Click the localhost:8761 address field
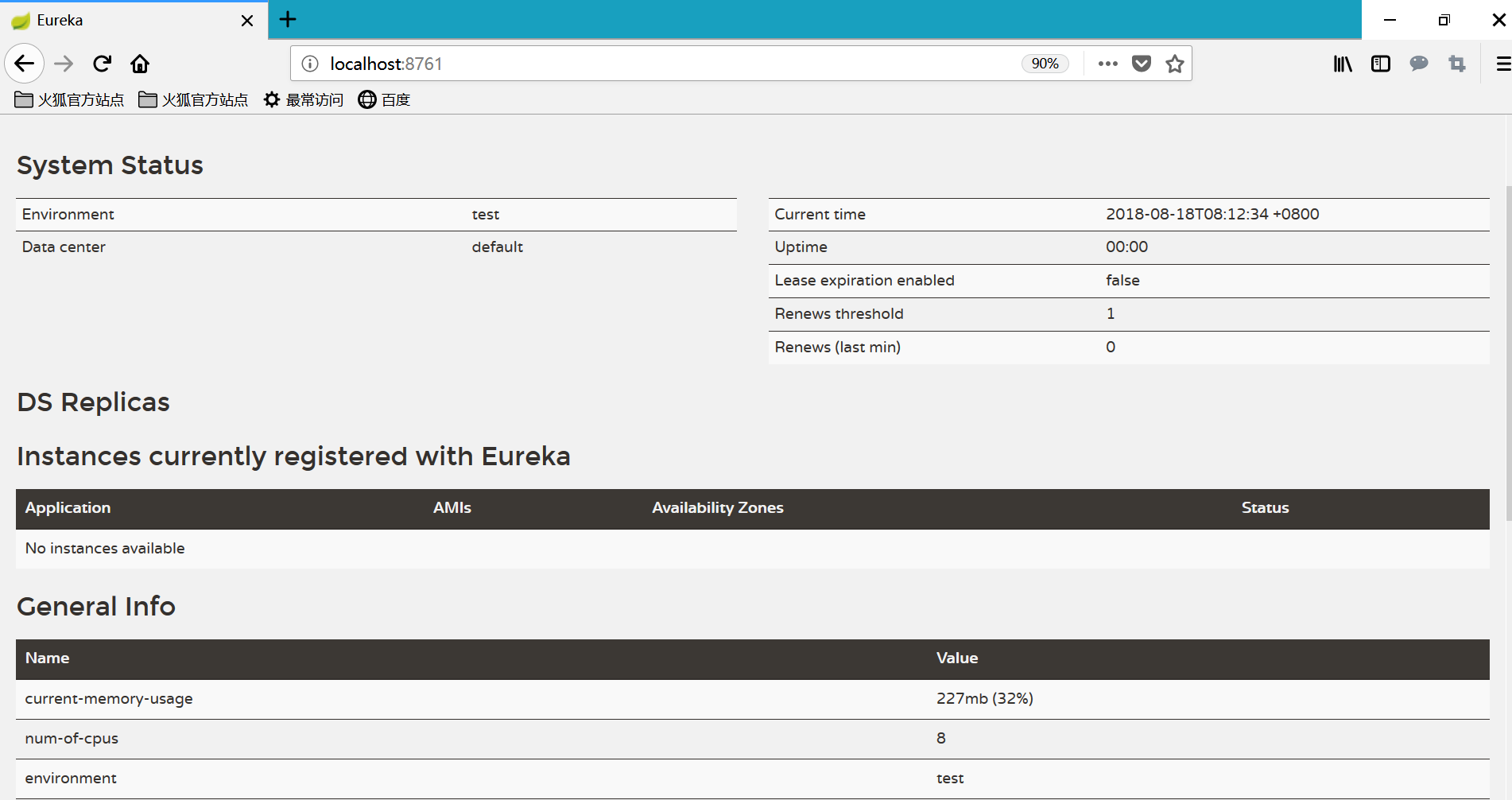This screenshot has height=800, width=1512. [x=636, y=64]
